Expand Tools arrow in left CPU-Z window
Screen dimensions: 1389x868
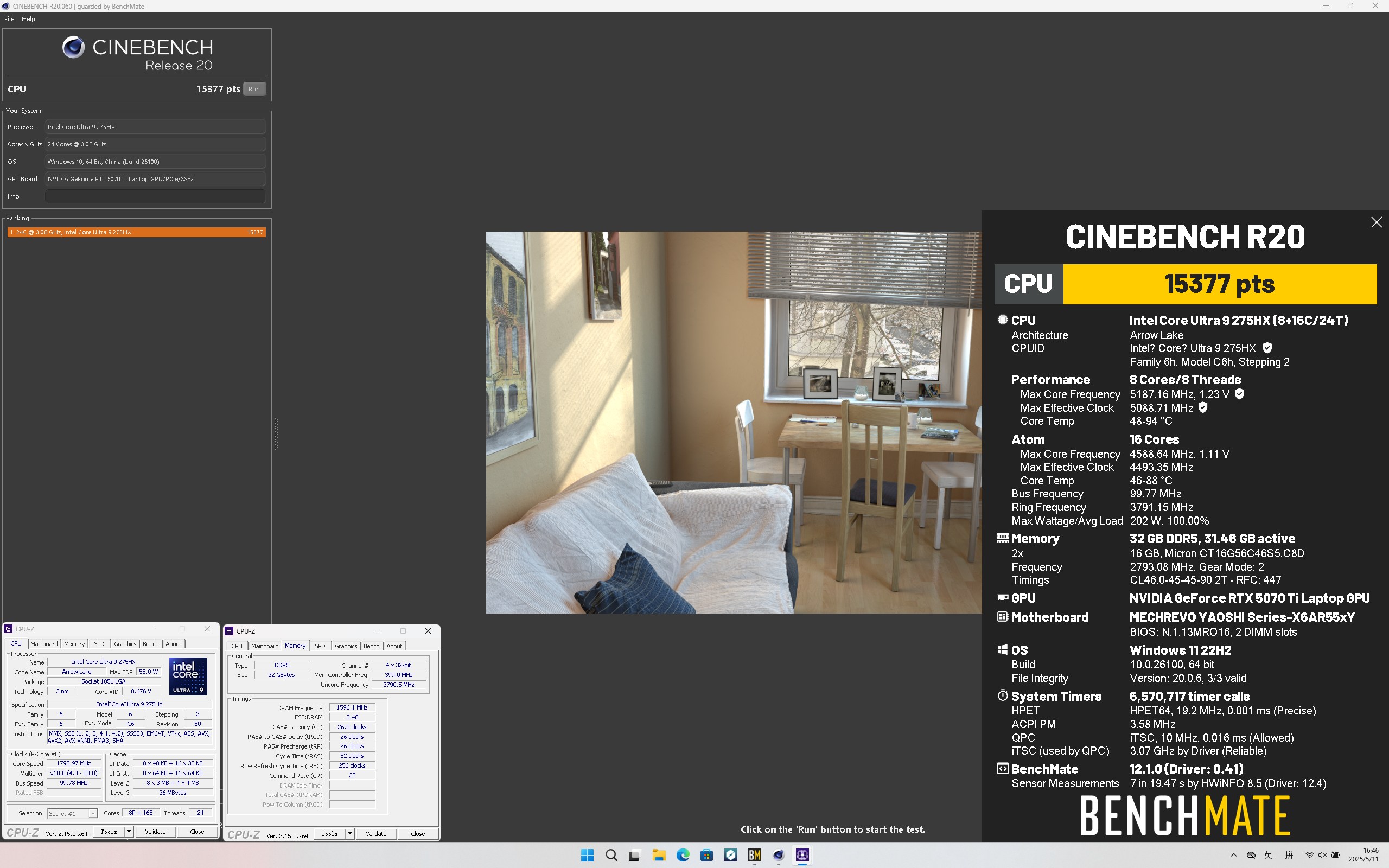[x=129, y=832]
